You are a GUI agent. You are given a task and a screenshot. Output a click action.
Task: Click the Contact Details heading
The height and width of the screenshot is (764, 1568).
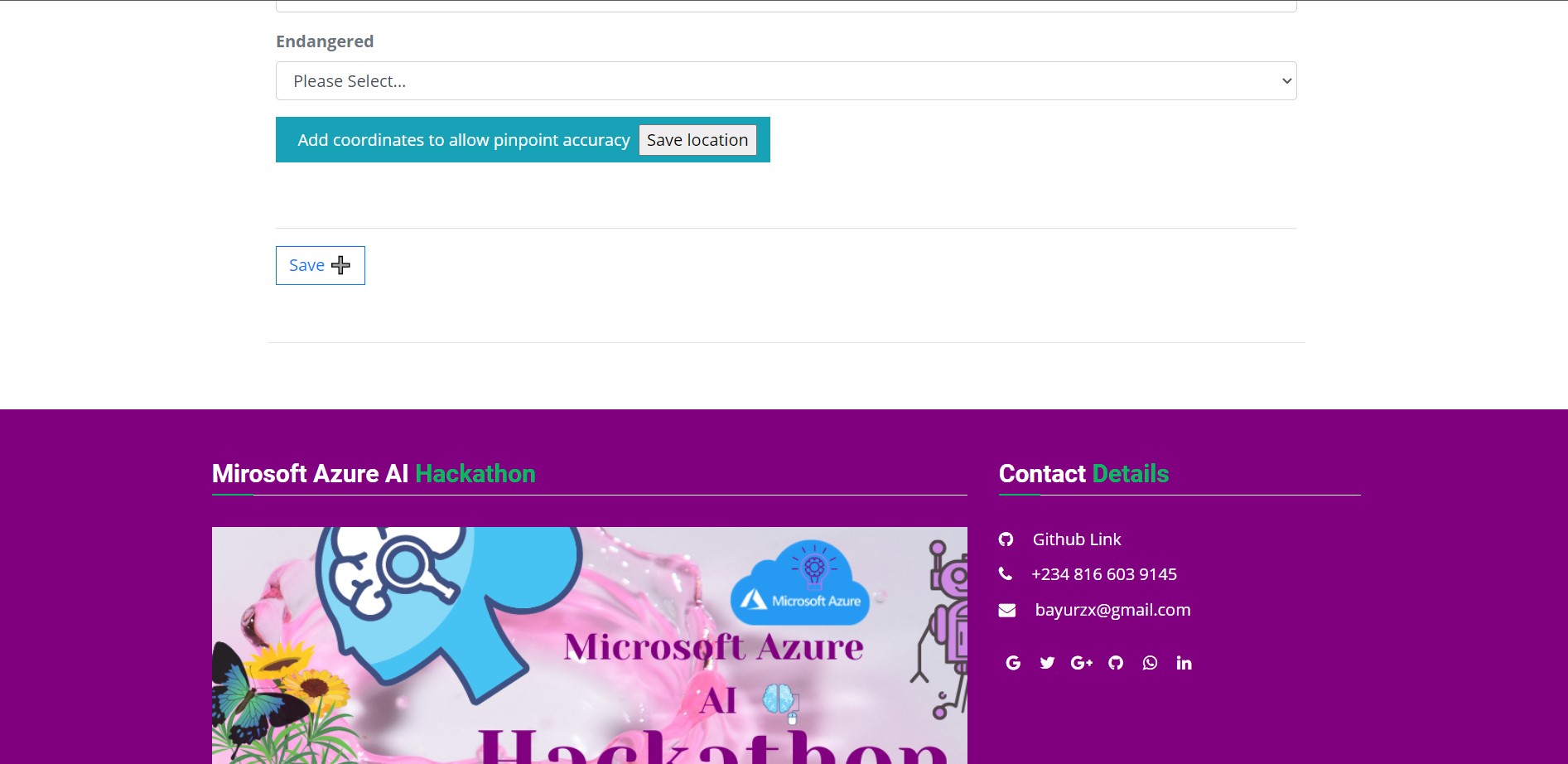[x=1083, y=474]
